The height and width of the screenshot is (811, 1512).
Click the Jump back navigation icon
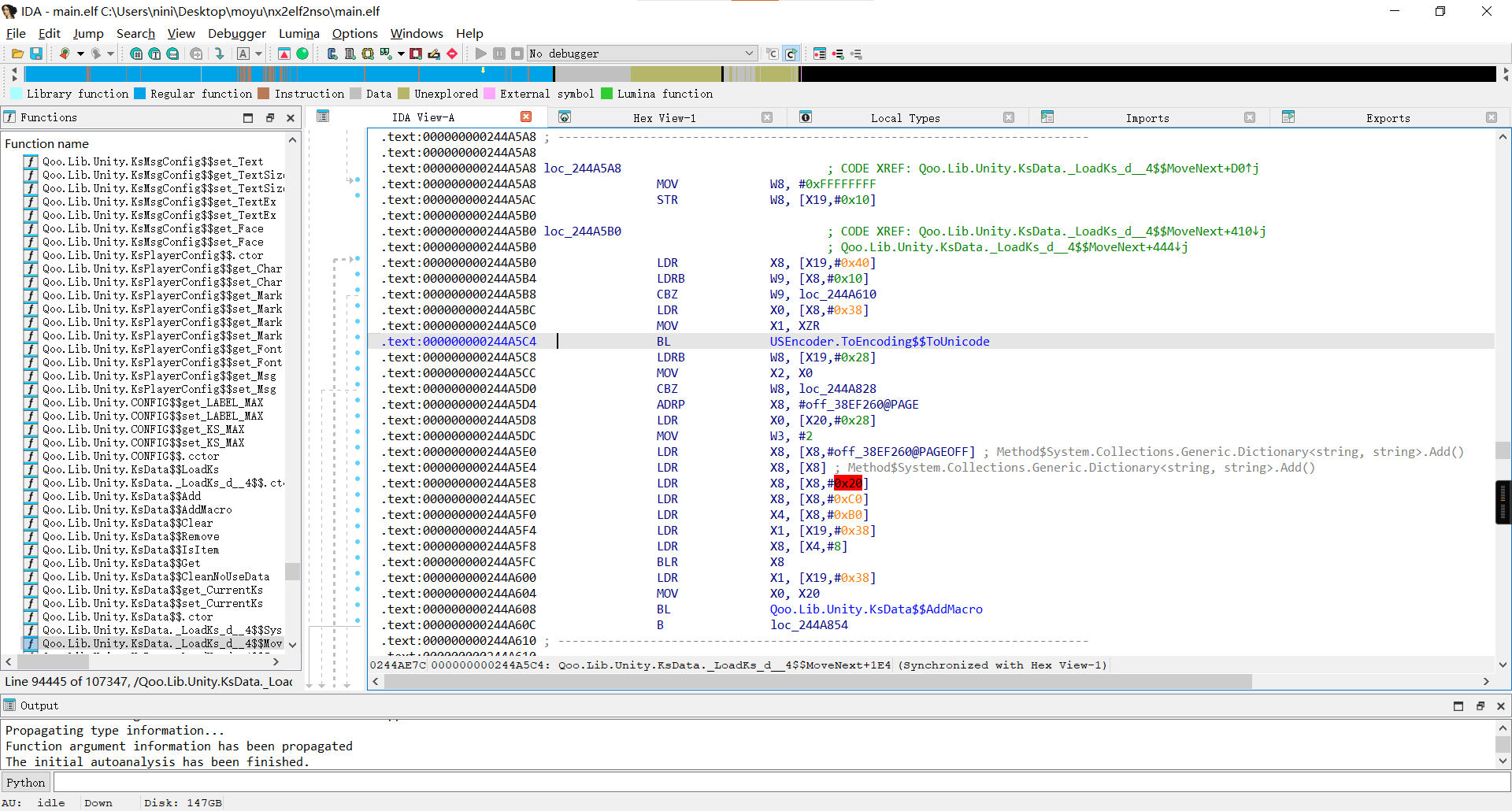[65, 54]
